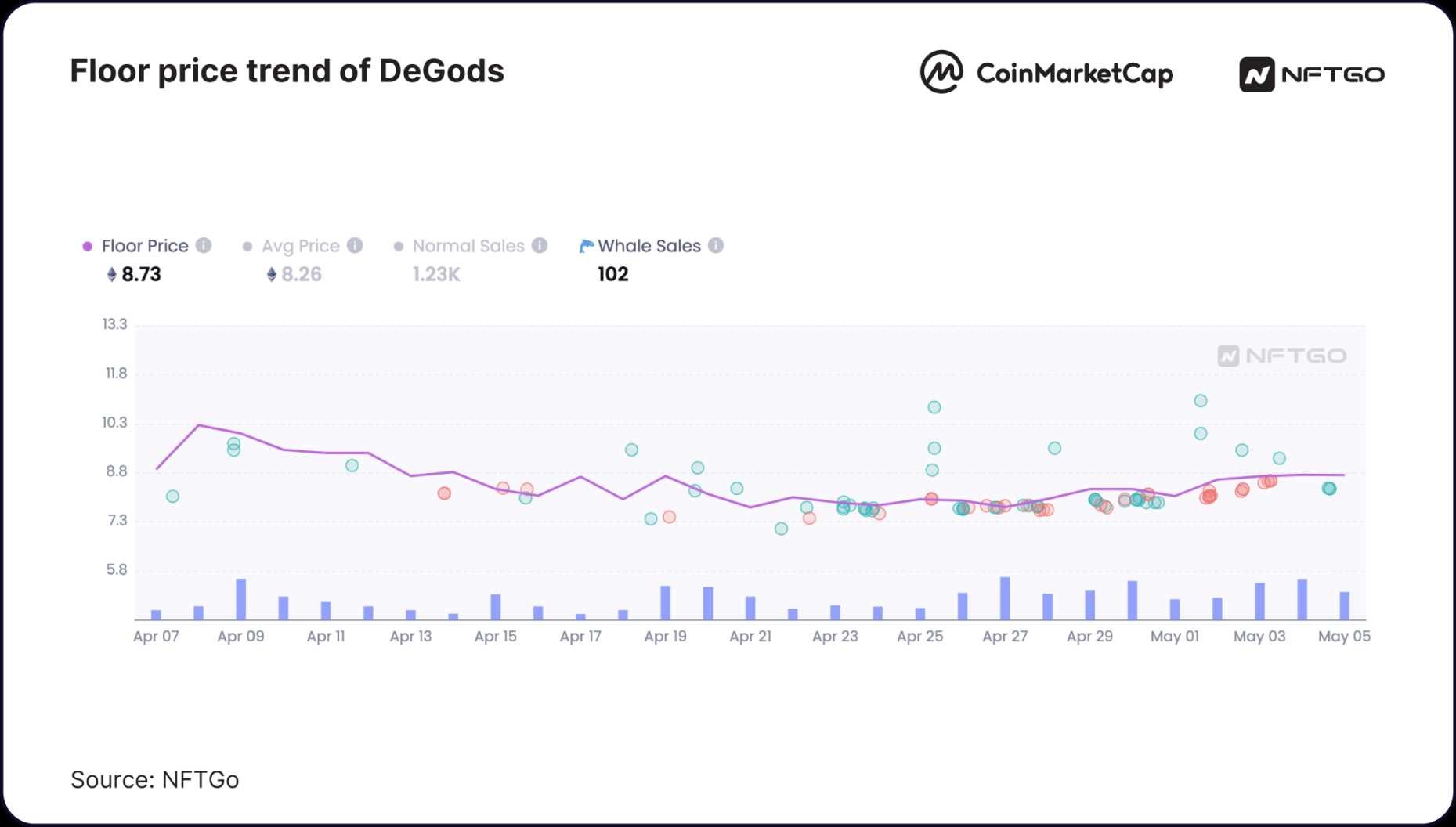Click info icon beside Floor Price
Viewport: 1456px width, 827px height.
204,245
